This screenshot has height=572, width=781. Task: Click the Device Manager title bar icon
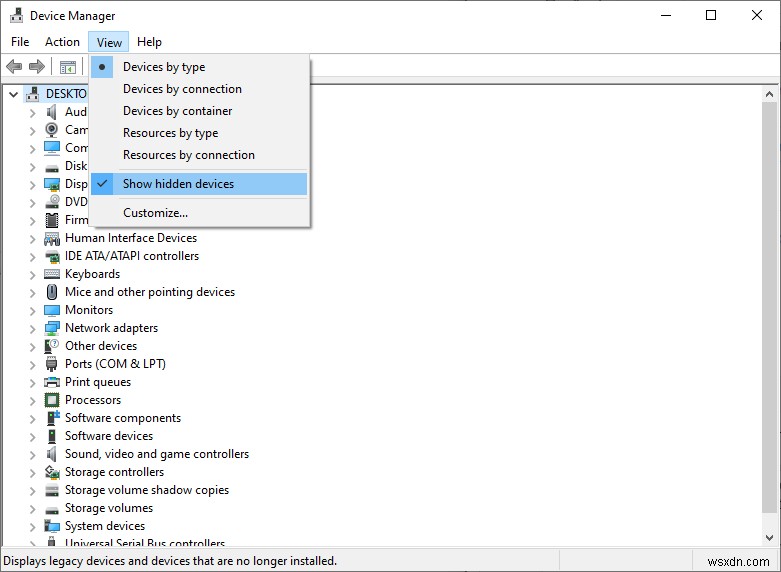click(16, 16)
